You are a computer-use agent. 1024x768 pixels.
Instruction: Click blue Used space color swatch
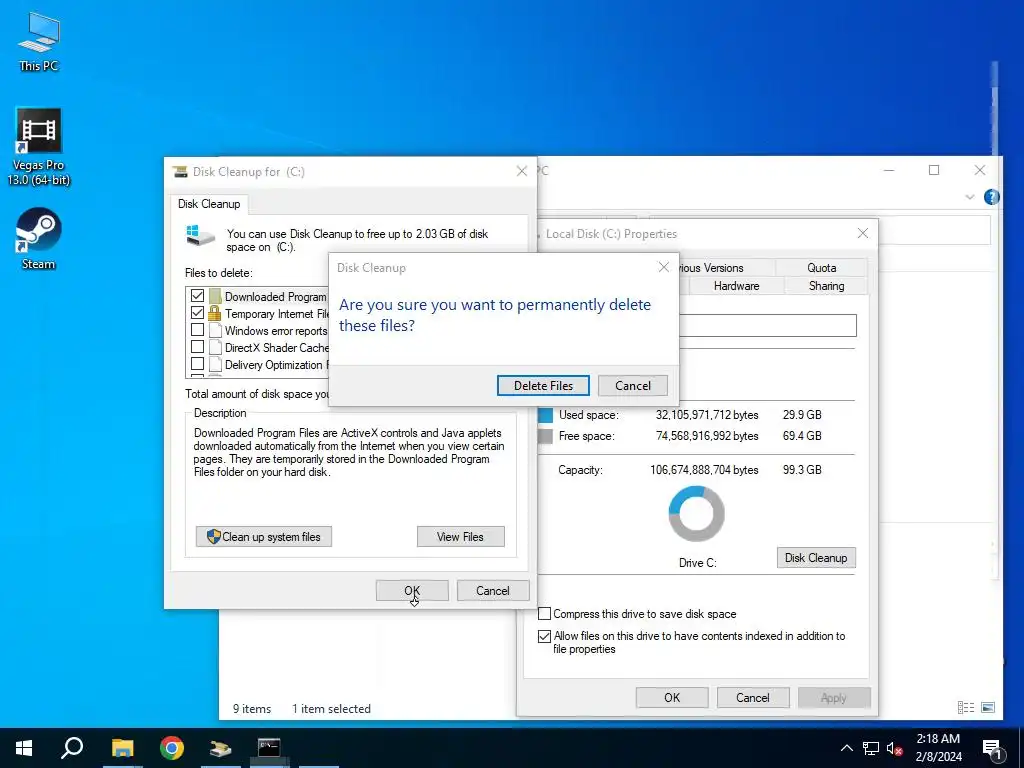tap(545, 415)
